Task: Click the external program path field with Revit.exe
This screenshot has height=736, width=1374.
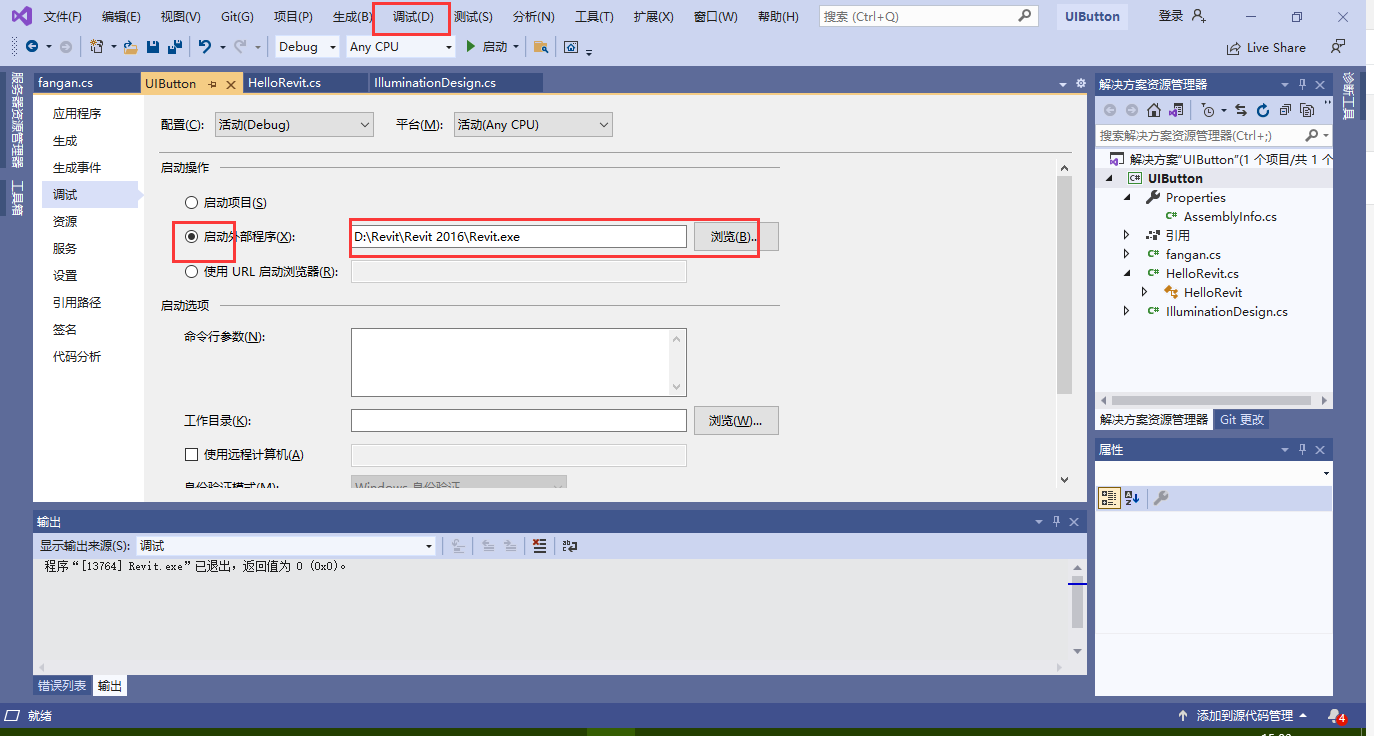Action: (519, 237)
